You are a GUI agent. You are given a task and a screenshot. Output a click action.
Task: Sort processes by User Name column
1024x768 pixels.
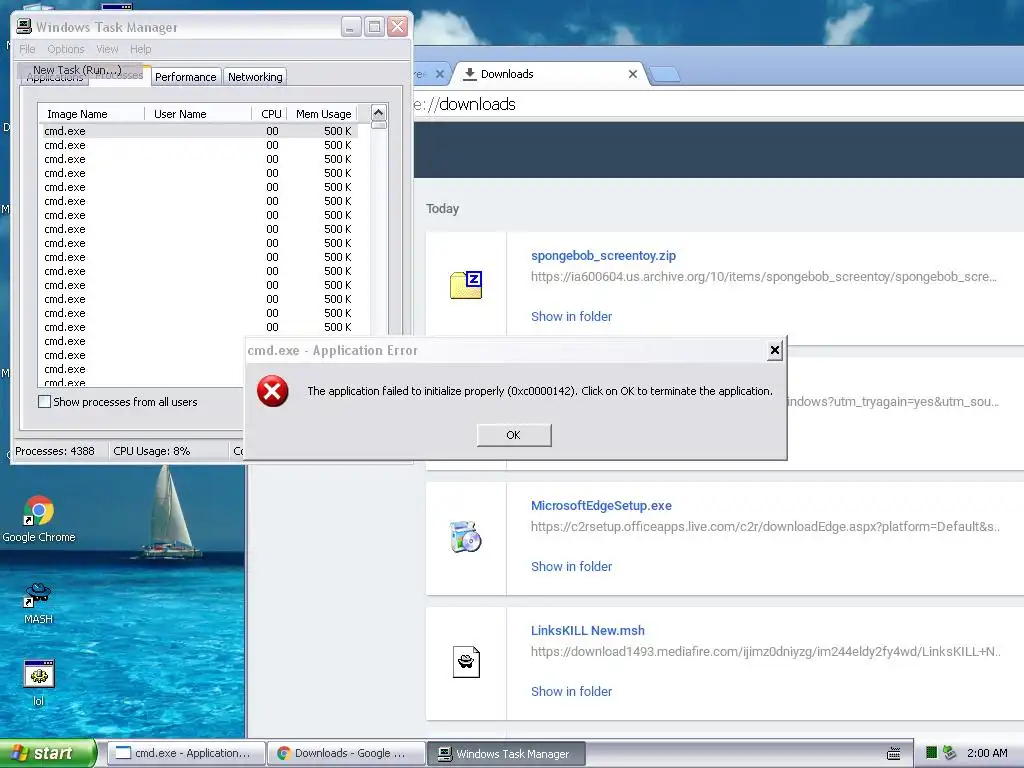click(x=198, y=114)
